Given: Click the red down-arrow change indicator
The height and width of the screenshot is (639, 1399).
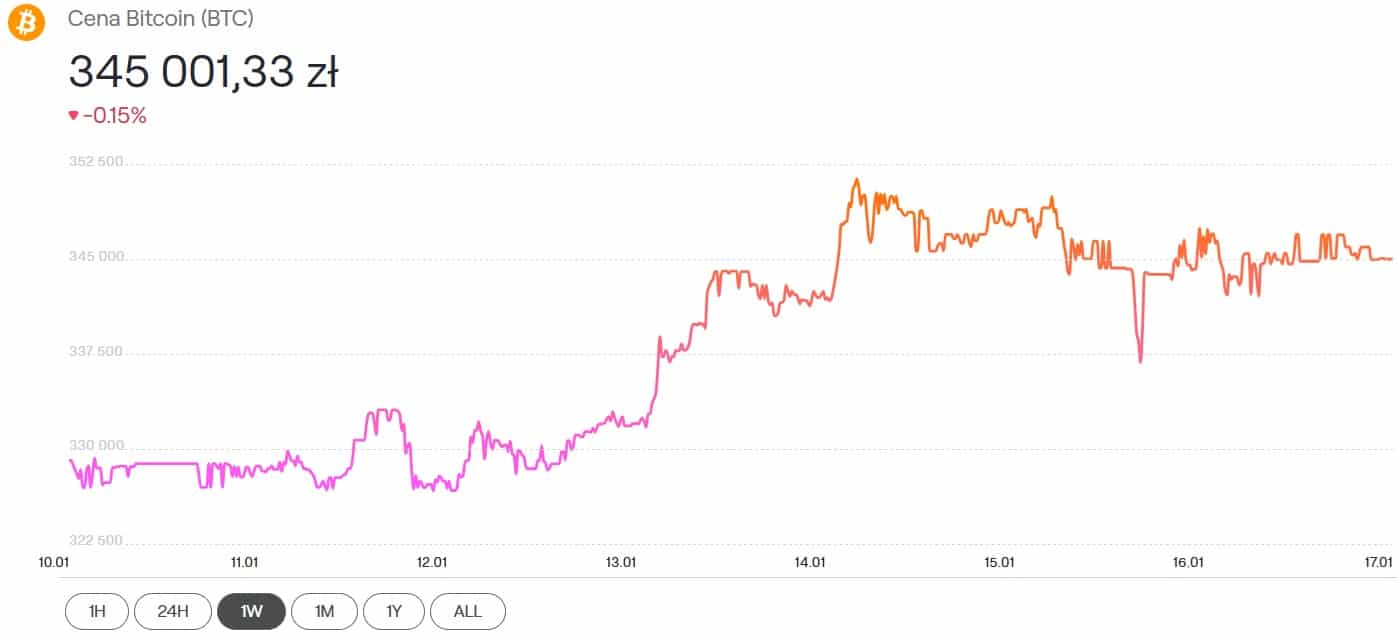Looking at the screenshot, I should pos(73,116).
